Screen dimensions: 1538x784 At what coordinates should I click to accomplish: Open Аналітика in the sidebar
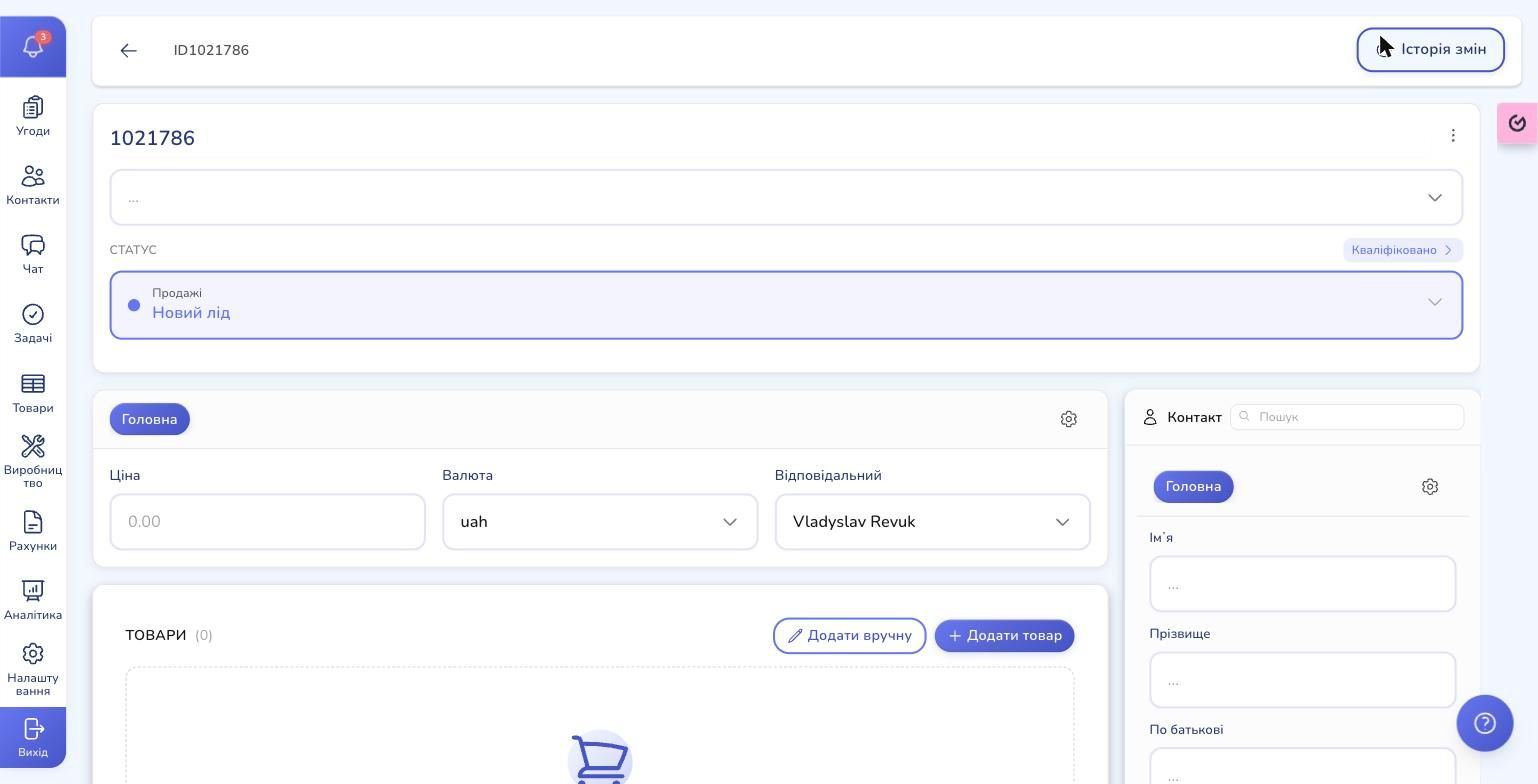[x=33, y=600]
